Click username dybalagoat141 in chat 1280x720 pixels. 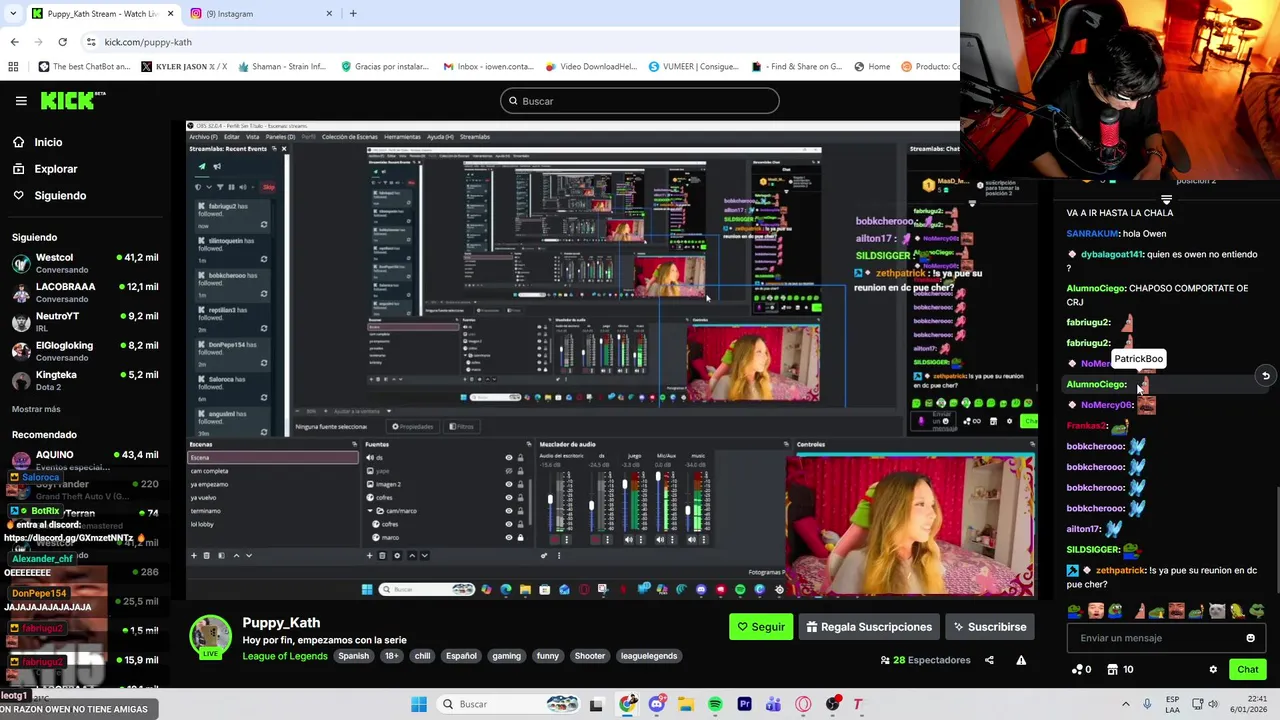1111,254
